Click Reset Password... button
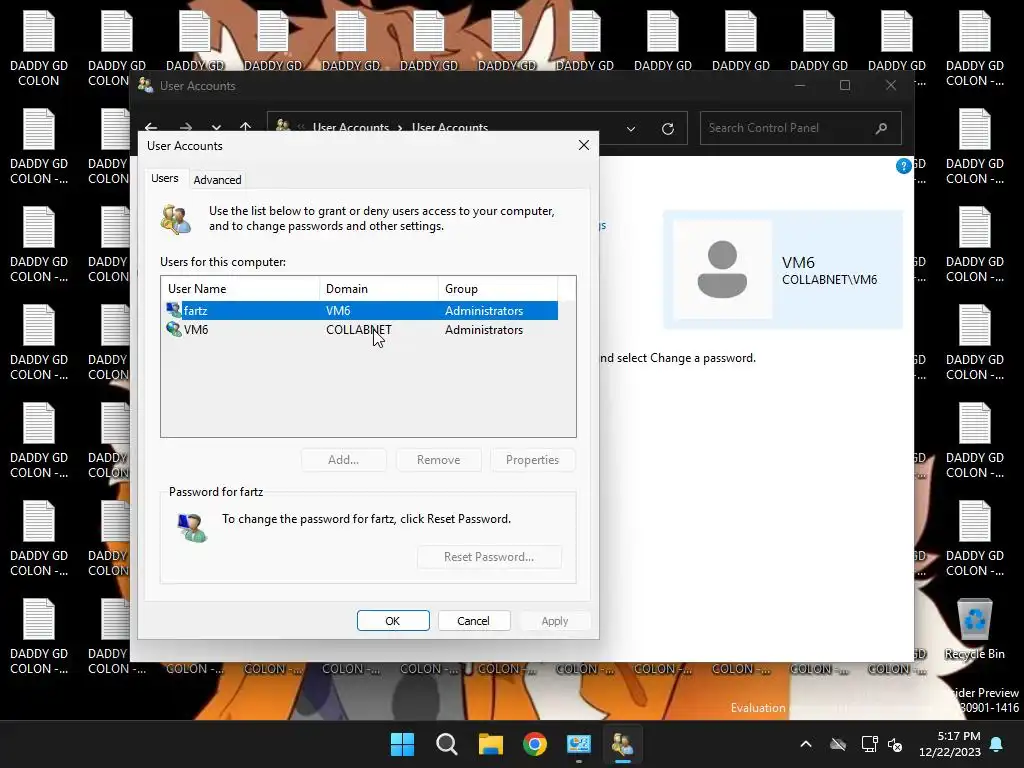This screenshot has height=768, width=1024. coord(489,556)
